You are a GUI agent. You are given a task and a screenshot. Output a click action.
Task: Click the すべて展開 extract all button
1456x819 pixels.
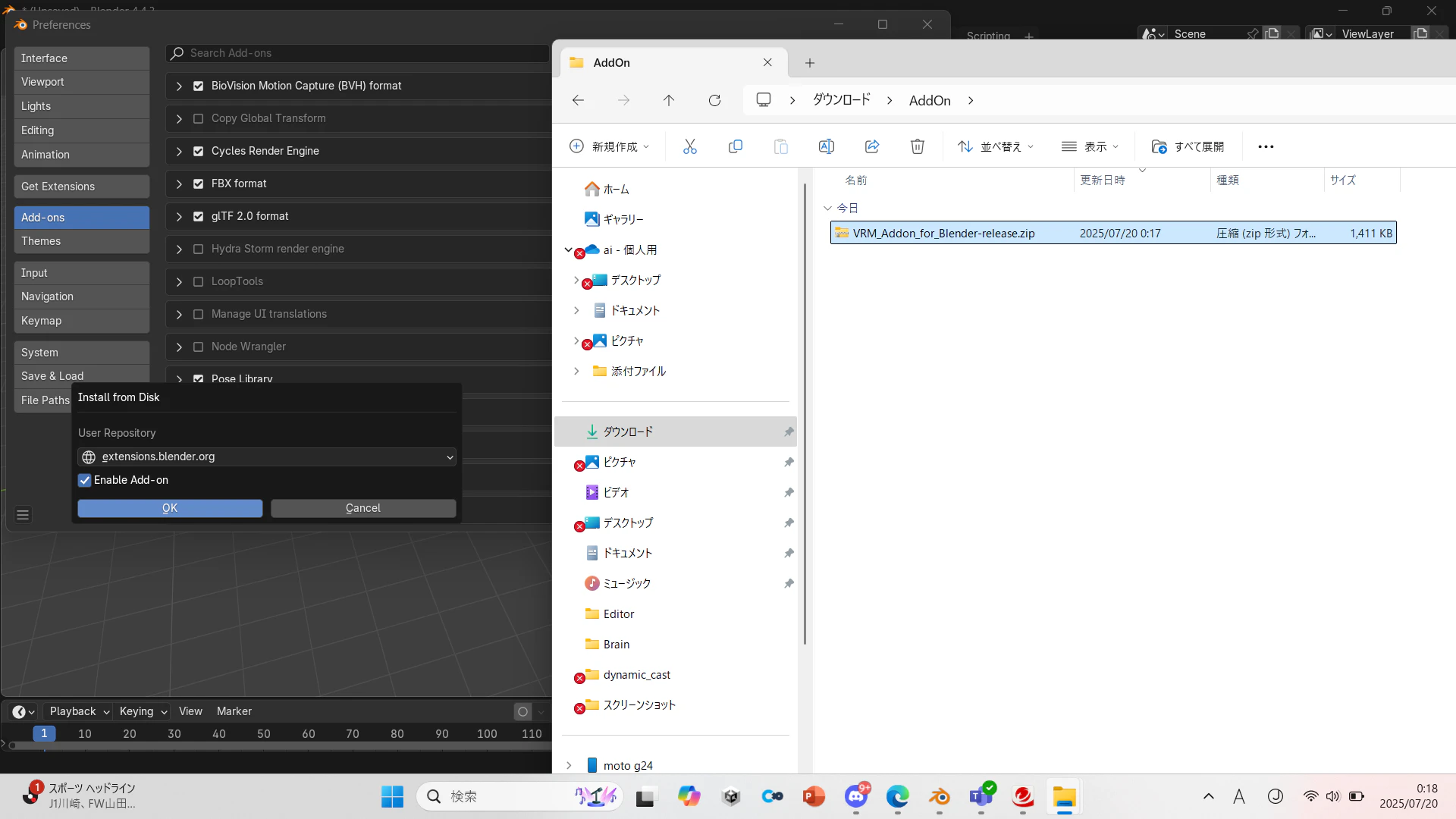(1188, 146)
